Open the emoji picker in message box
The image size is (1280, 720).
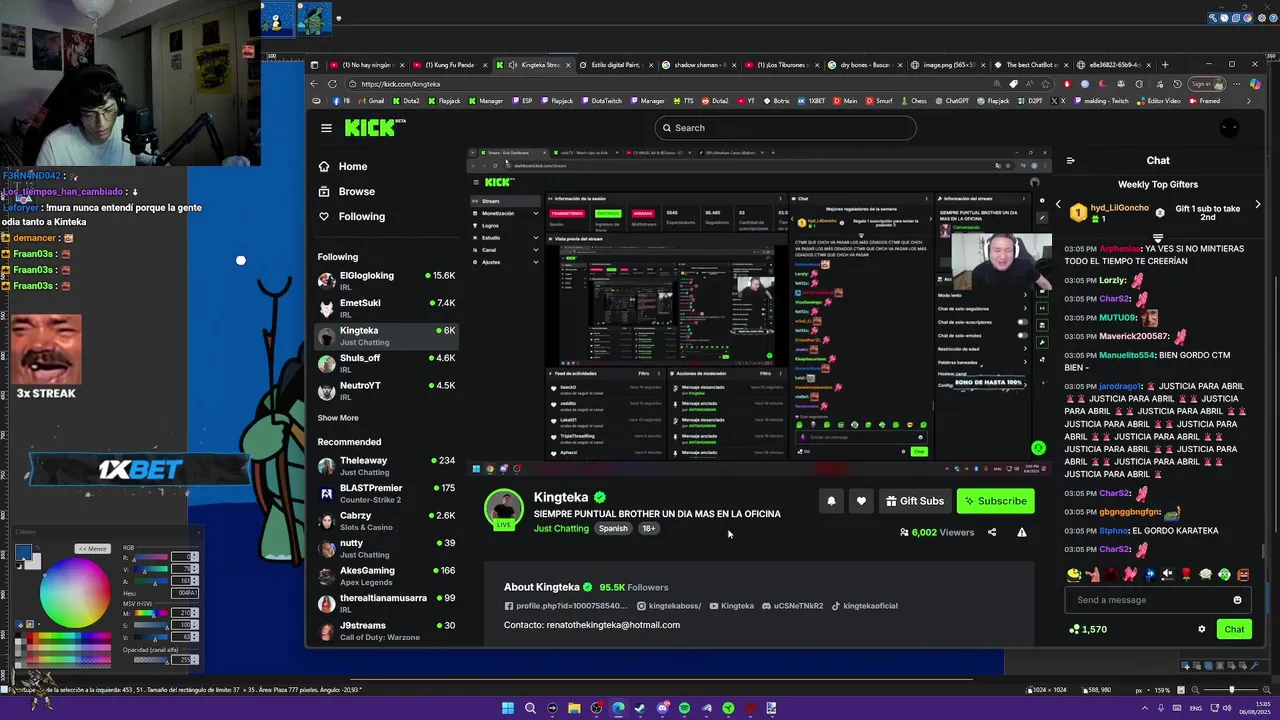[x=1237, y=600]
